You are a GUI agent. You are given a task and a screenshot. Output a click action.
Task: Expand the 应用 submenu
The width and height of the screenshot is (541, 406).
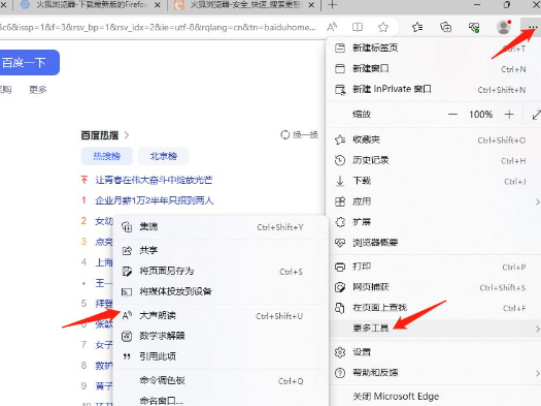coord(435,201)
